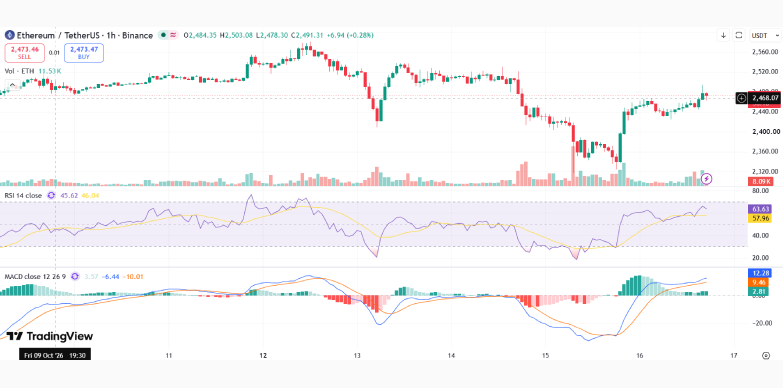The width and height of the screenshot is (783, 388).
Task: Click the +6.94 (+0.28%) change value
Action: [351, 35]
